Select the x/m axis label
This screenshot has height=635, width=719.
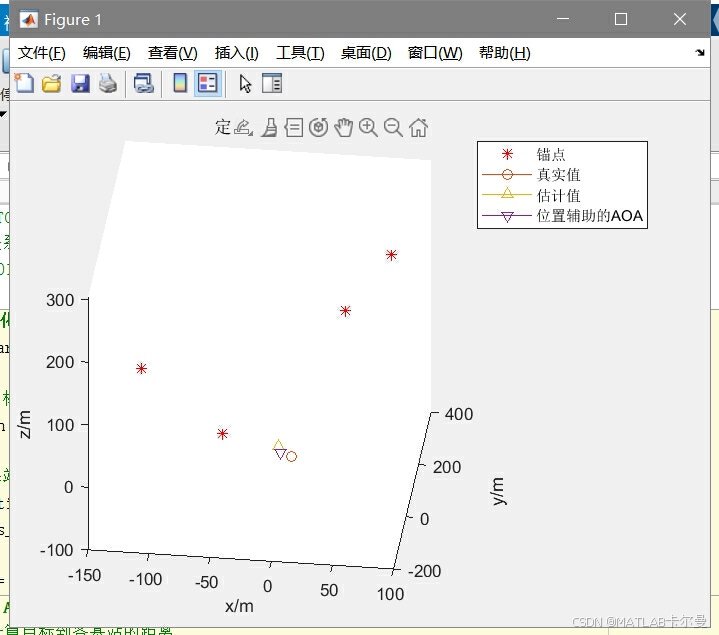(x=239, y=606)
